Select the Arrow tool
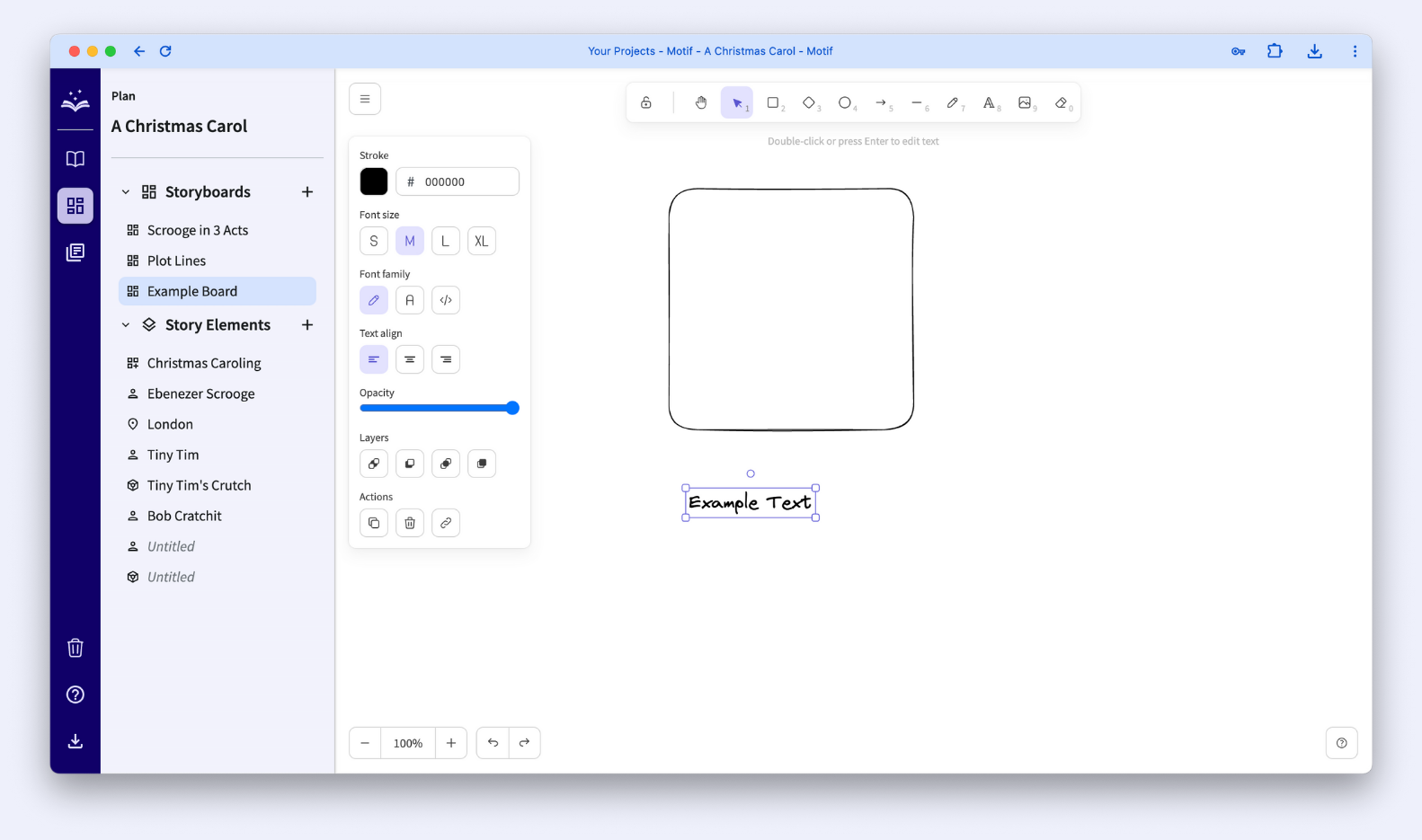The width and height of the screenshot is (1422, 840). pos(881,103)
